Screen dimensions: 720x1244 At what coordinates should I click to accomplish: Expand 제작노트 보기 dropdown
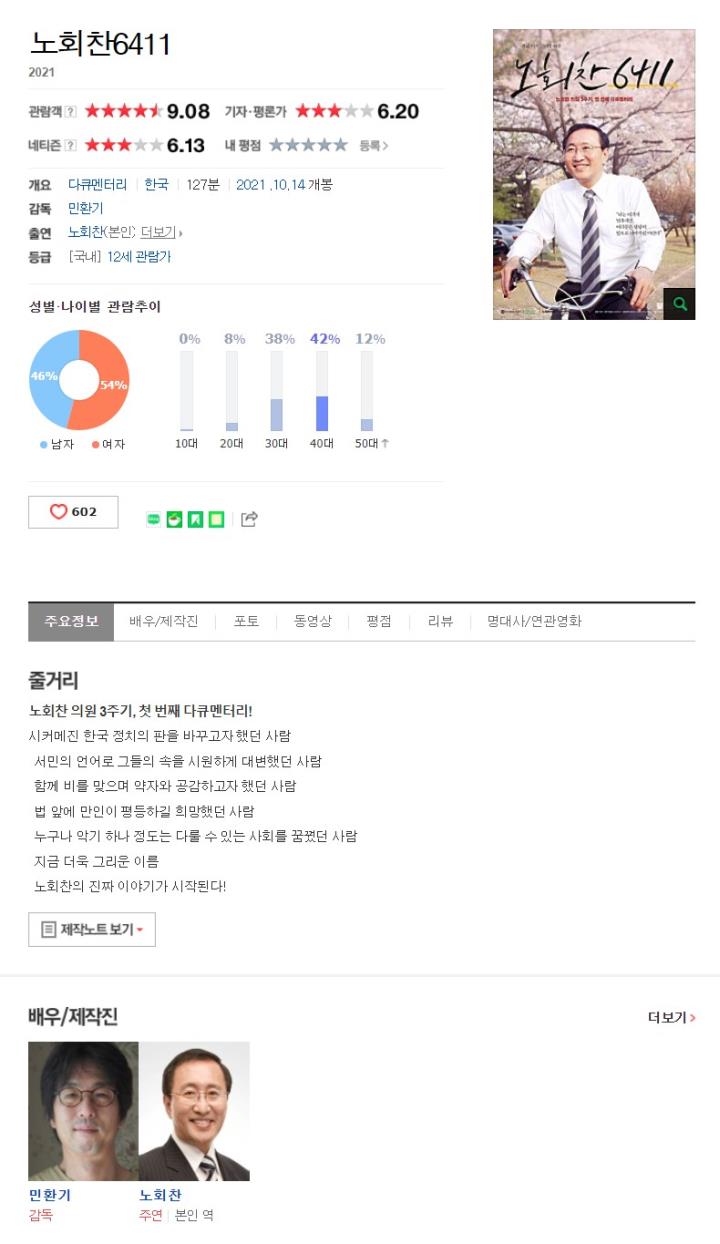pyautogui.click(x=92, y=930)
